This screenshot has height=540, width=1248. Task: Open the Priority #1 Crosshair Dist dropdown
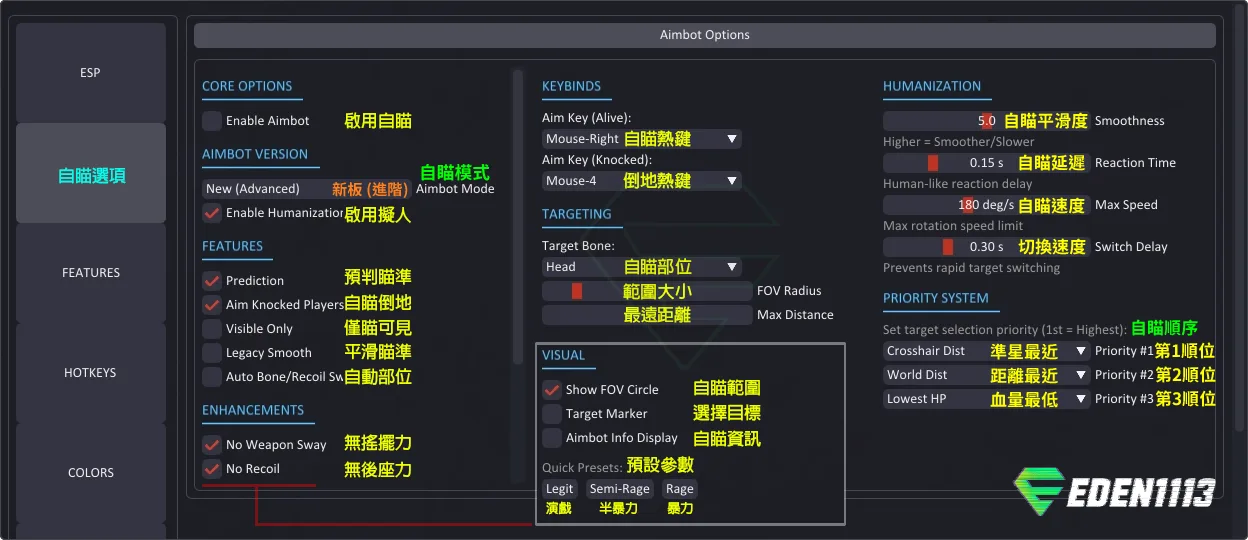986,351
